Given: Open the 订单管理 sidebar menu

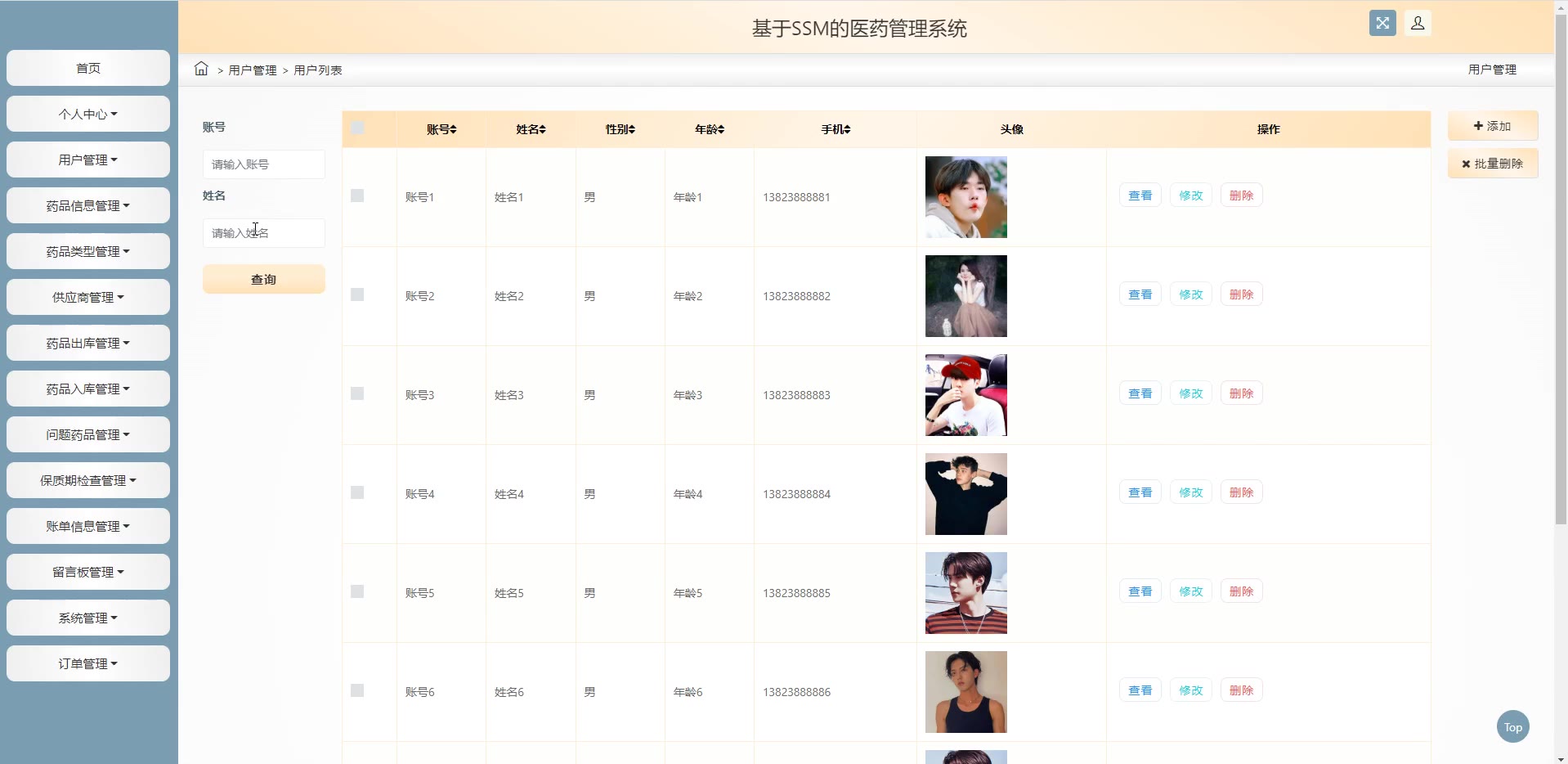Looking at the screenshot, I should coord(88,663).
